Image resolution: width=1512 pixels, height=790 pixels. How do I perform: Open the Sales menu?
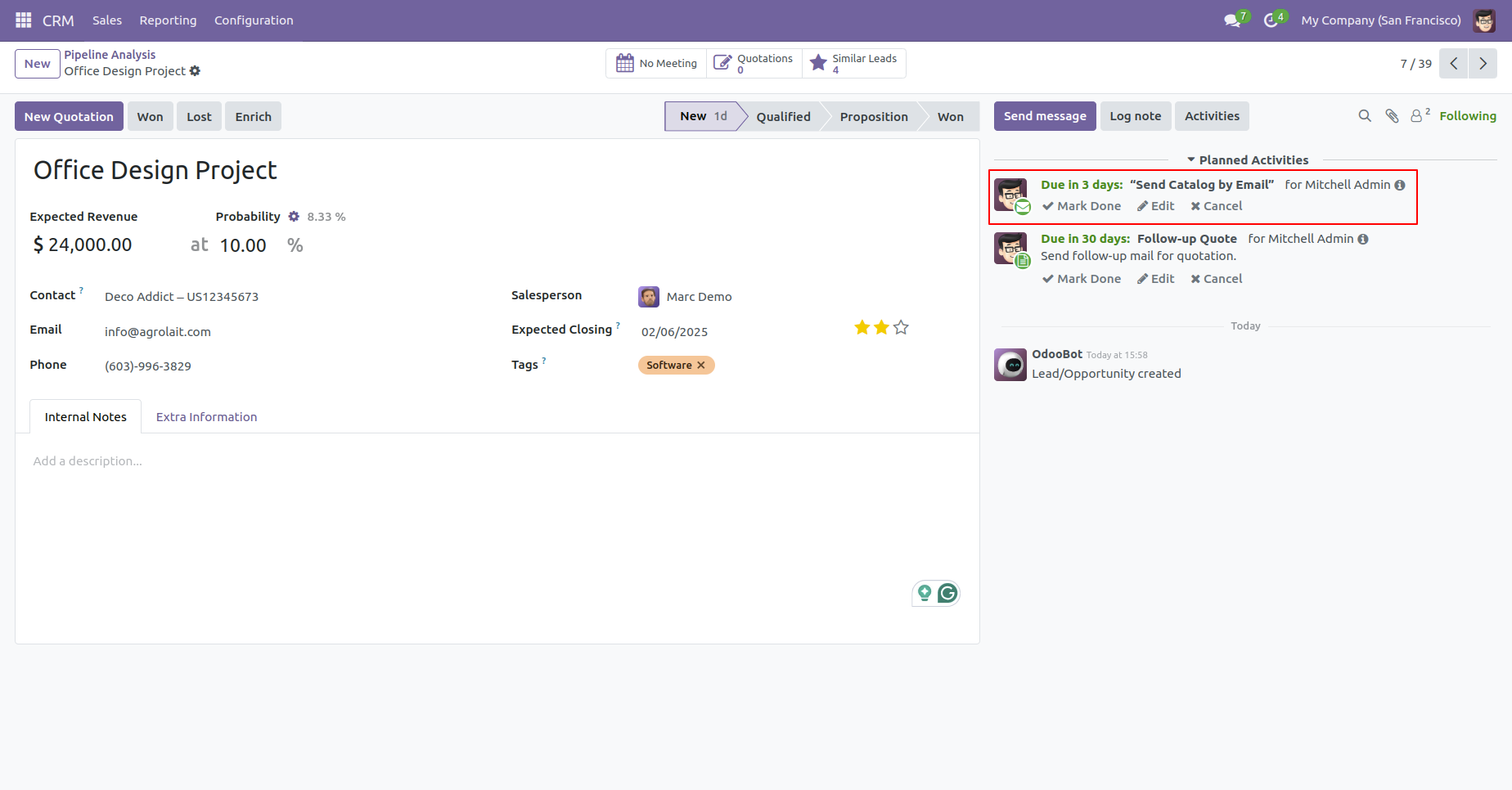coord(107,20)
